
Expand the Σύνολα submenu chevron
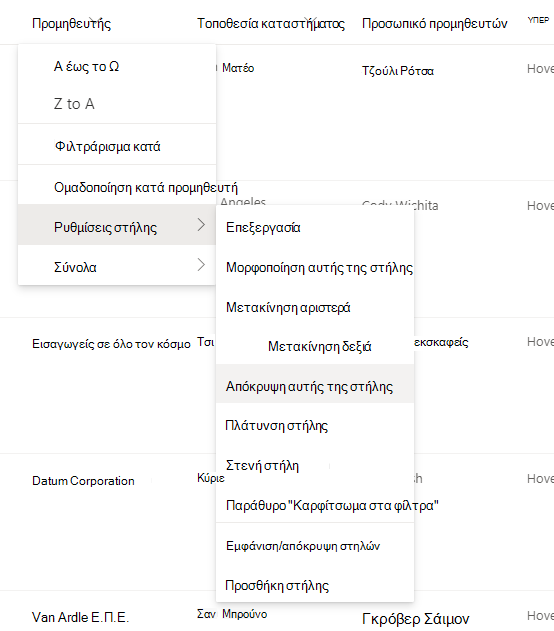(201, 265)
